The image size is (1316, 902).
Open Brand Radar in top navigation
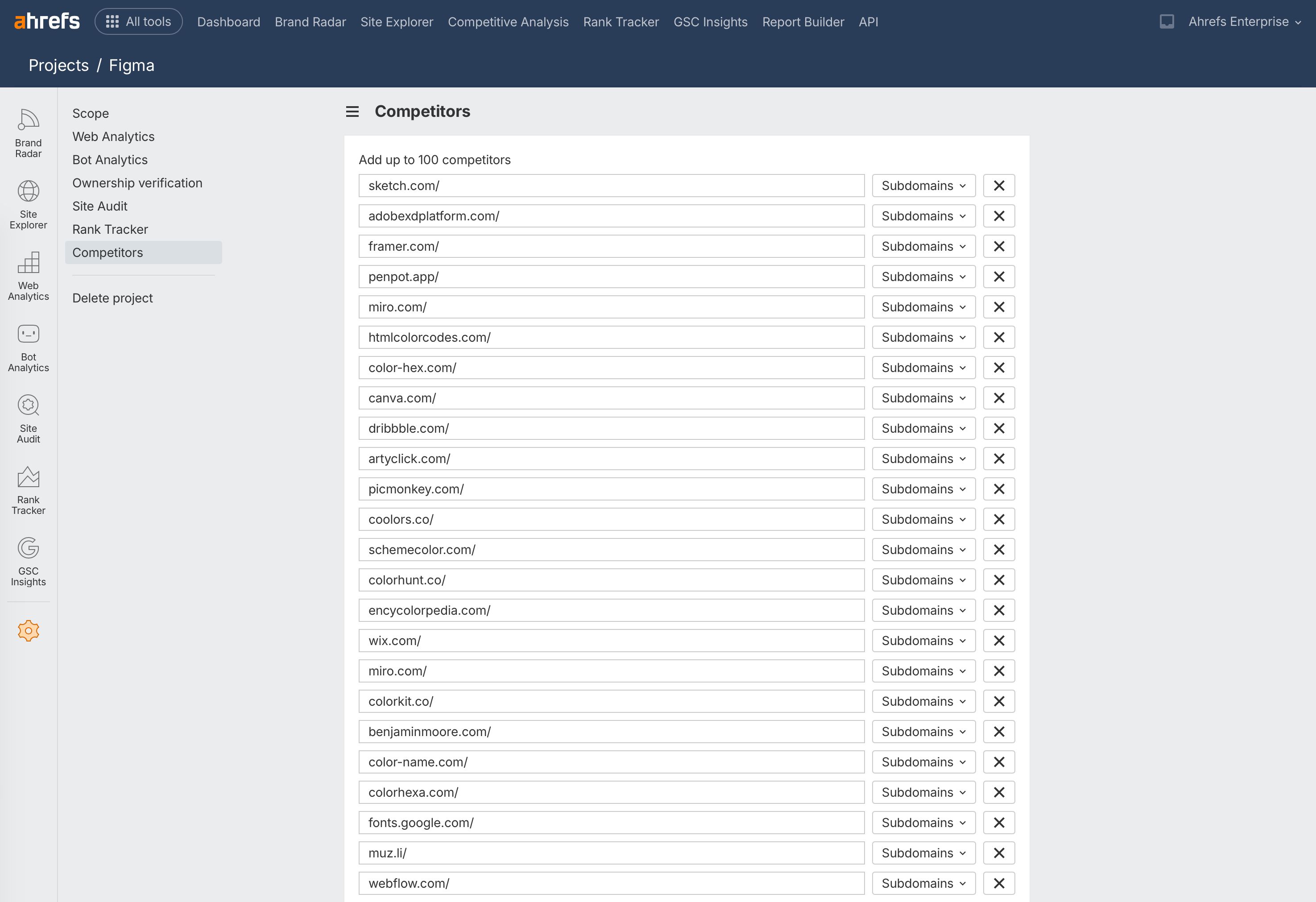coord(310,22)
